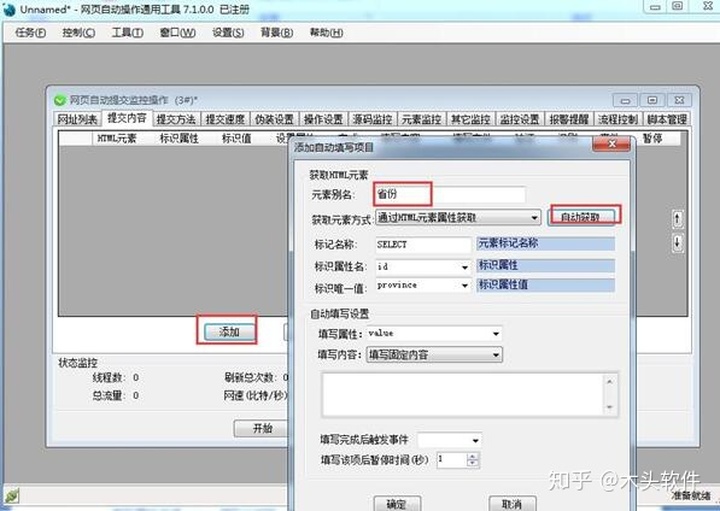
Task: Click the 自动获取 button
Action: tap(581, 217)
